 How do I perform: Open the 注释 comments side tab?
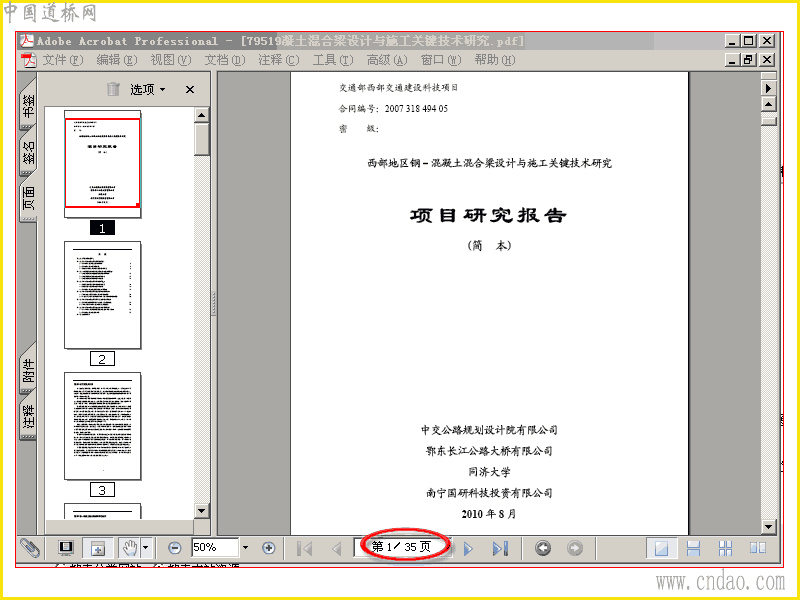pyautogui.click(x=29, y=416)
